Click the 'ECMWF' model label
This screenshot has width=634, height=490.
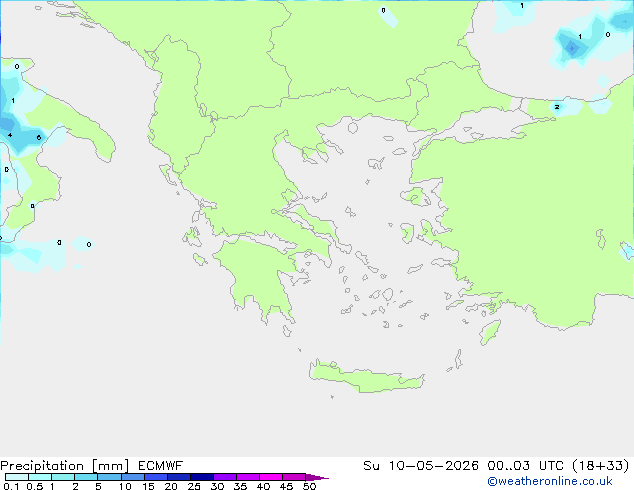[161, 466]
